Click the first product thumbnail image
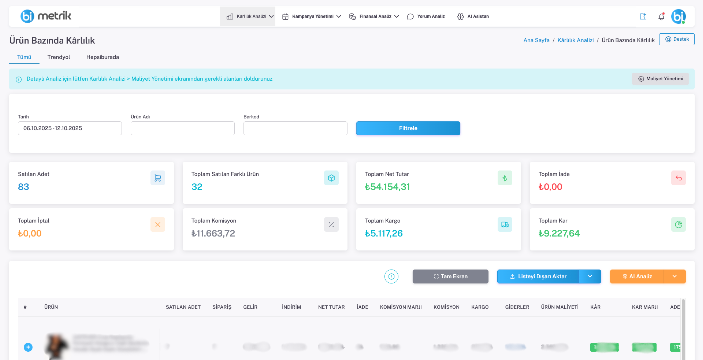This screenshot has height=360, width=703. point(57,346)
